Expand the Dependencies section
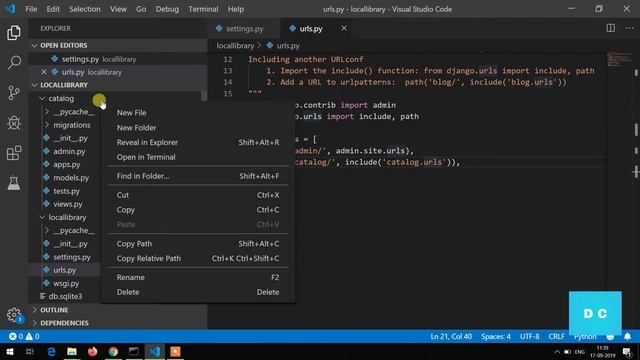 click(34, 323)
